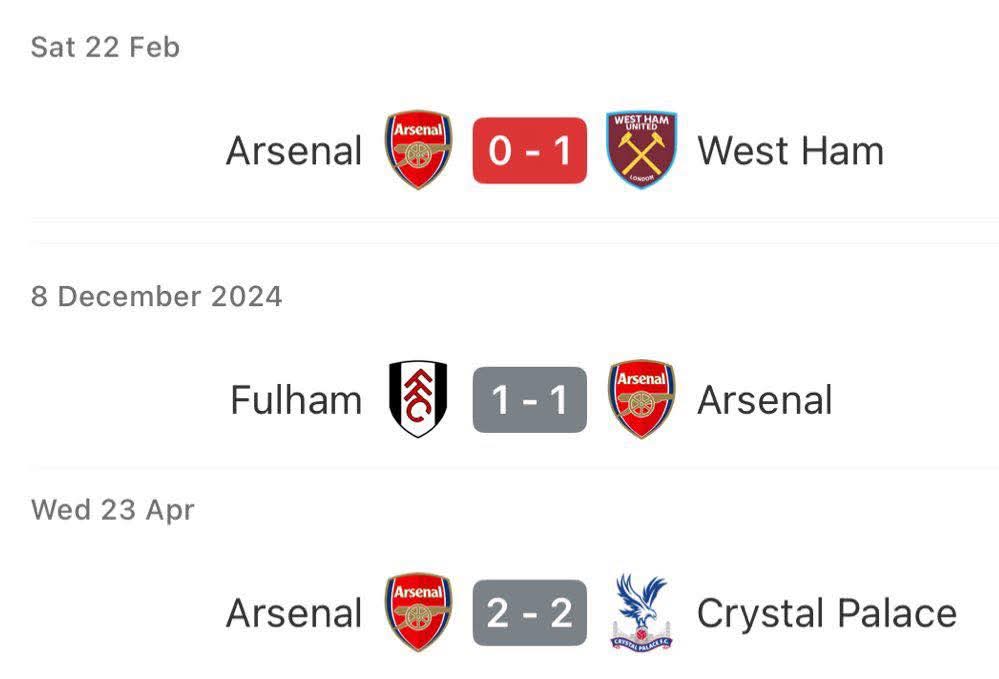Click the Crystal Palace eagle crest
The height and width of the screenshot is (679, 999).
pos(641,613)
